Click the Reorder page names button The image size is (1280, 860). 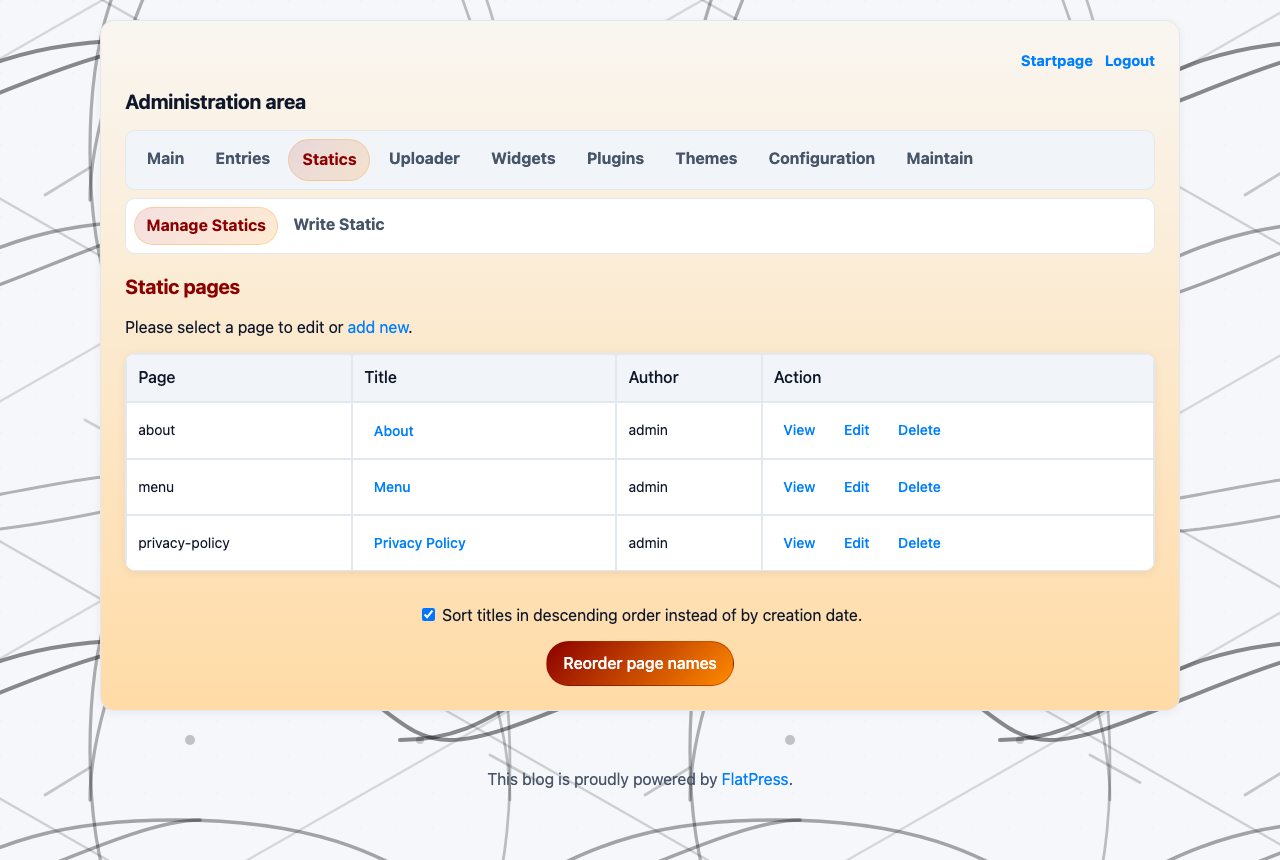640,664
